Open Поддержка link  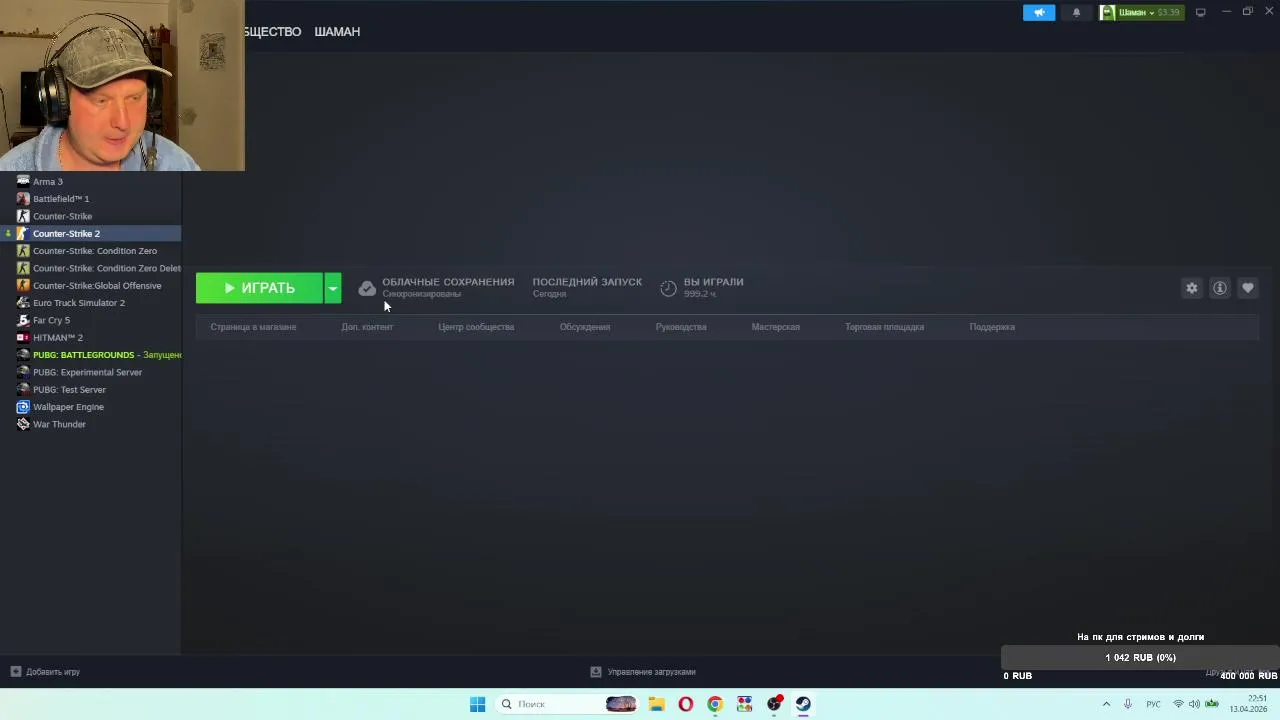(992, 327)
